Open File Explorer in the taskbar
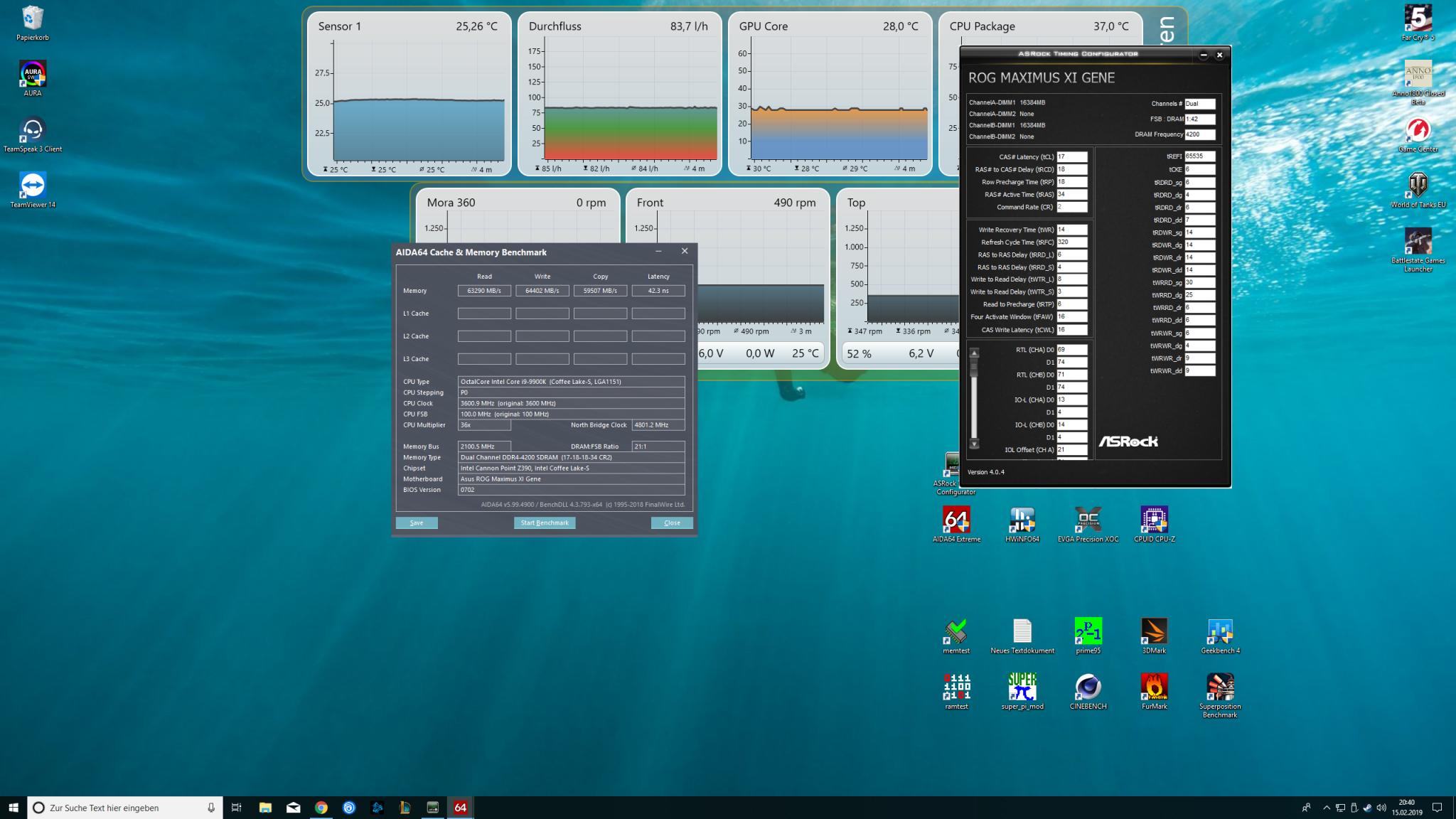 [x=265, y=807]
